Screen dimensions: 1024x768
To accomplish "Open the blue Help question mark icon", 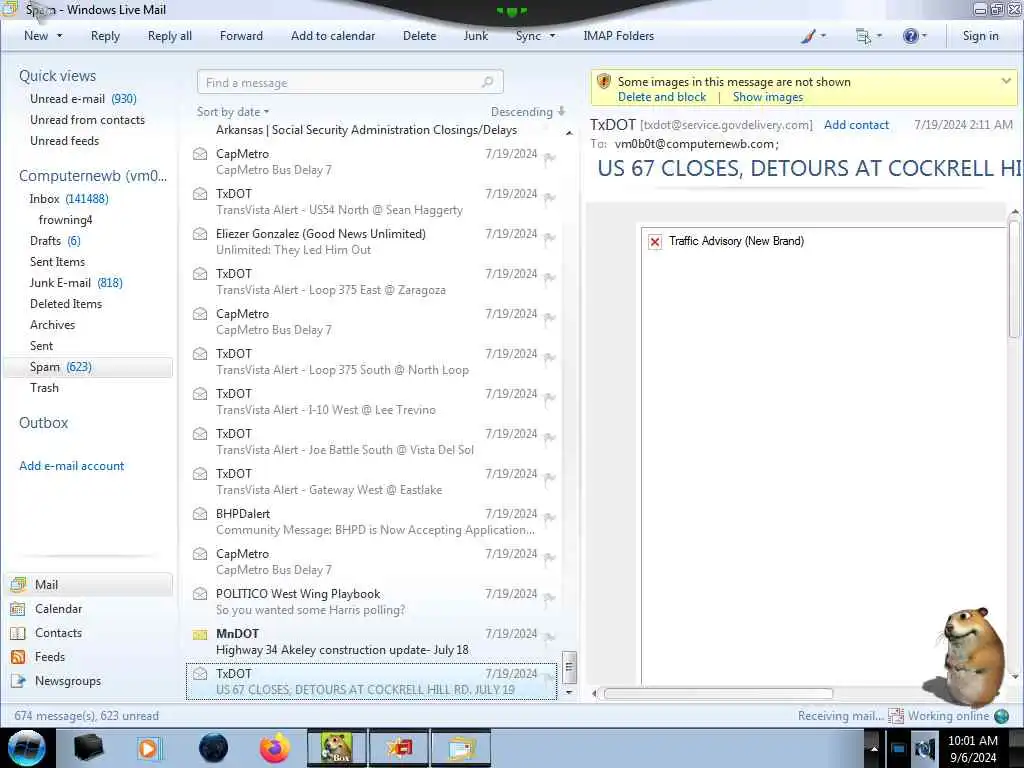I will click(910, 36).
